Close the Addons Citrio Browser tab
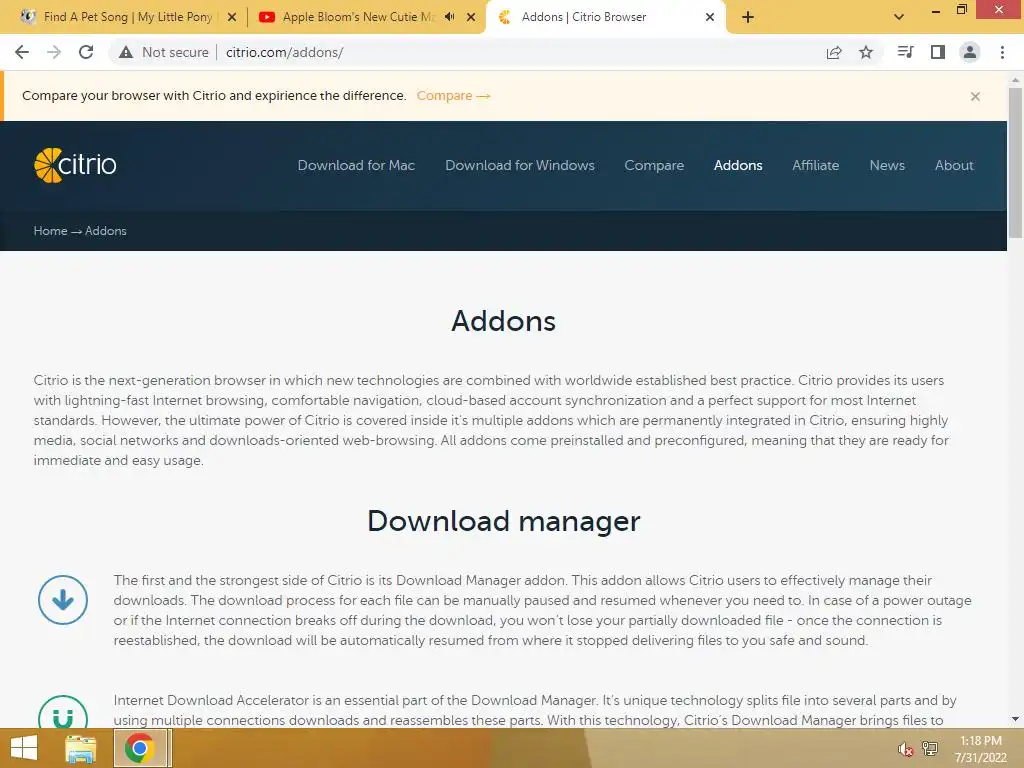The width and height of the screenshot is (1024, 768). tap(710, 17)
